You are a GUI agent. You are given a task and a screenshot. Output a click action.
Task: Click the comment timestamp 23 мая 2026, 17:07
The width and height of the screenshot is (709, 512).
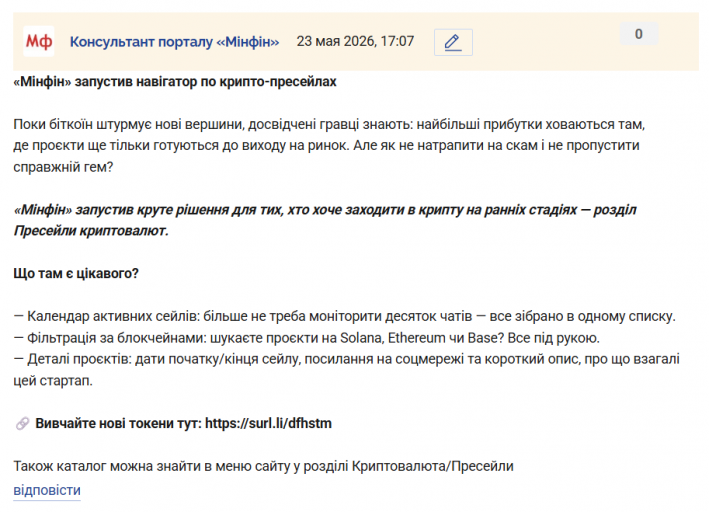pyautogui.click(x=355, y=41)
